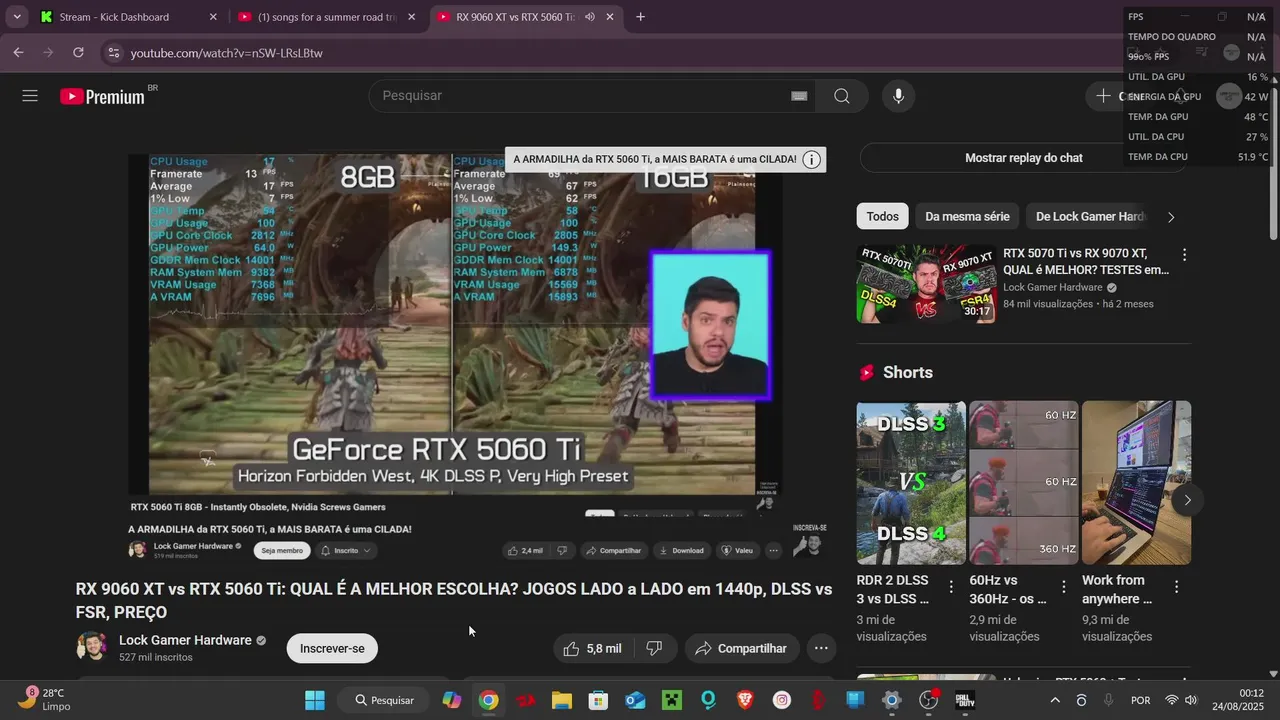Show more chips with right chevron
Screen dimensions: 1280x720
(1171, 216)
